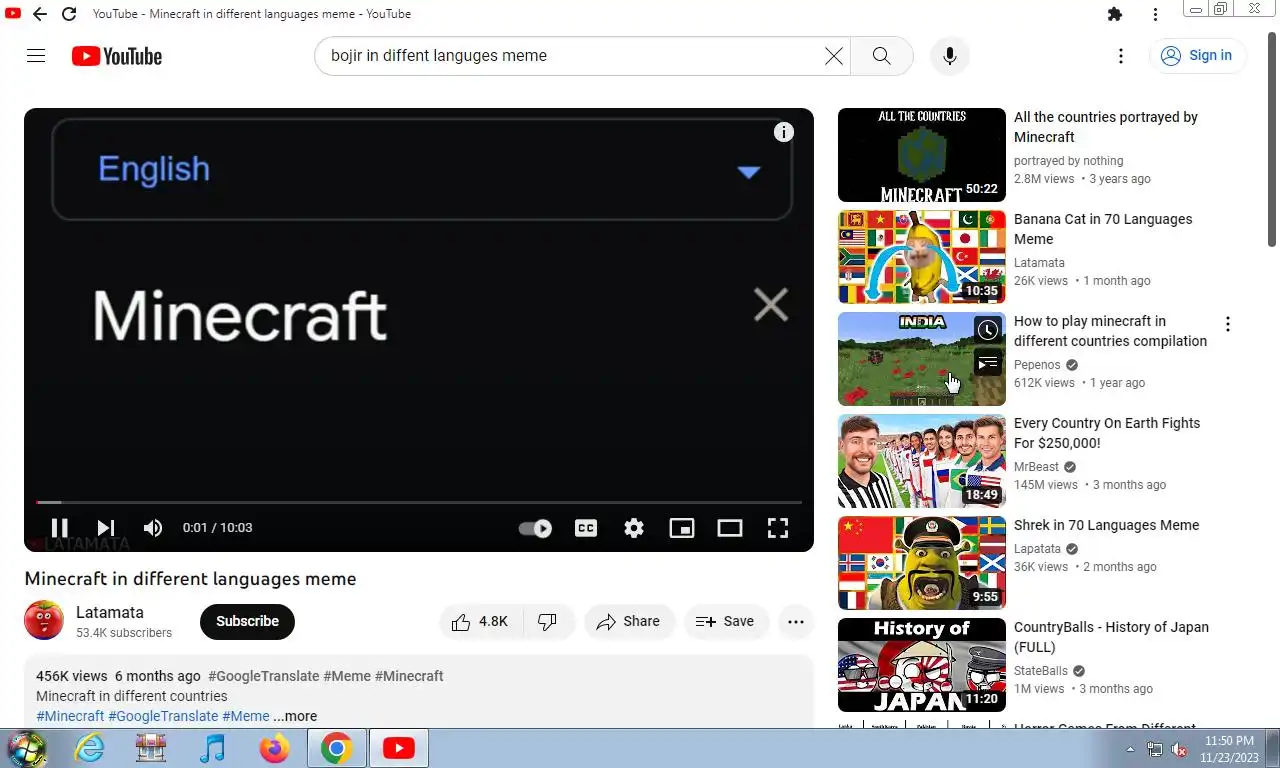The image size is (1280, 768).
Task: Click the muted volume tray icon
Action: point(1179,749)
